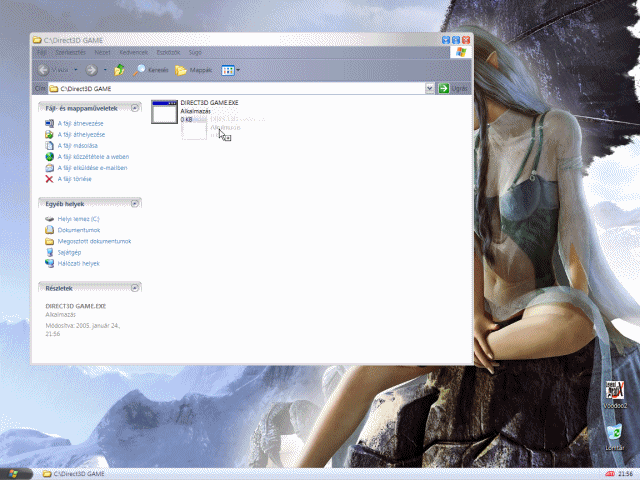Image resolution: width=640 pixels, height=480 pixels.
Task: Click the address field C:\Direct3D GAME
Action: point(237,89)
